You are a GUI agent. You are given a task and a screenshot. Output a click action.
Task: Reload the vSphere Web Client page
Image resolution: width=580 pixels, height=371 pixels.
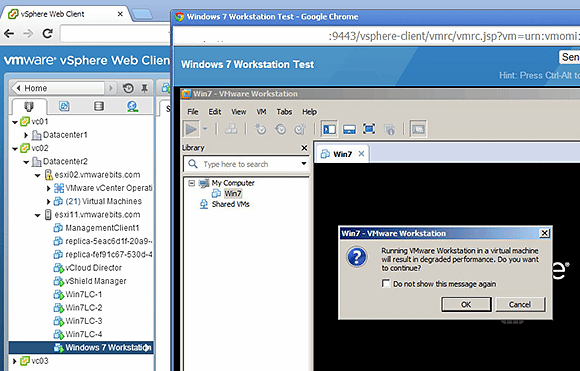tap(48, 34)
